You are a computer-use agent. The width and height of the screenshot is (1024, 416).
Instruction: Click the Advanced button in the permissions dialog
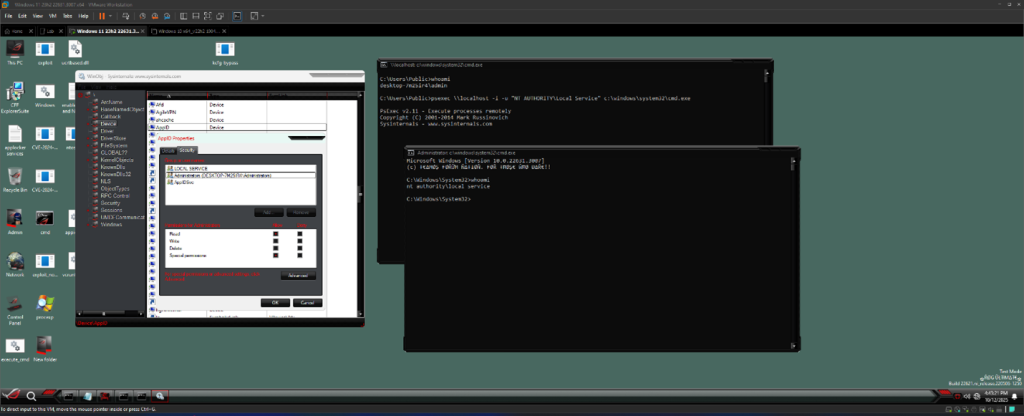(298, 276)
